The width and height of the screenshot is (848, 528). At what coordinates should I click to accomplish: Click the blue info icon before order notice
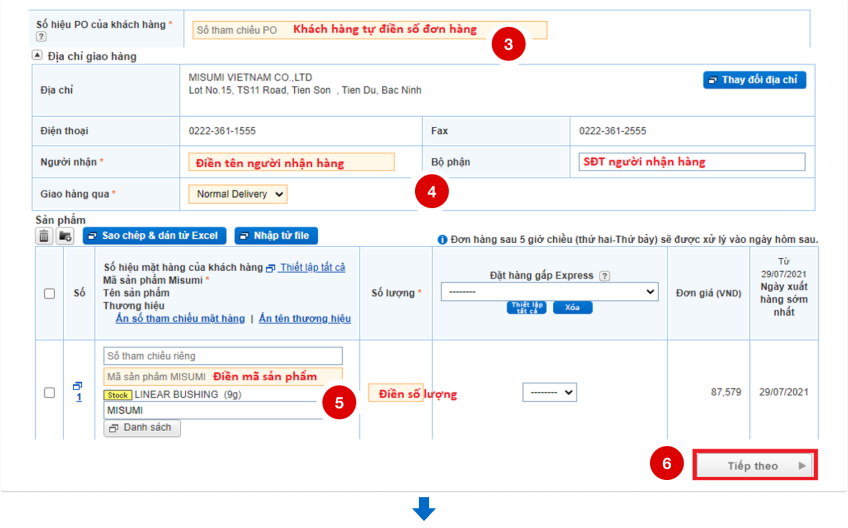coord(442,240)
